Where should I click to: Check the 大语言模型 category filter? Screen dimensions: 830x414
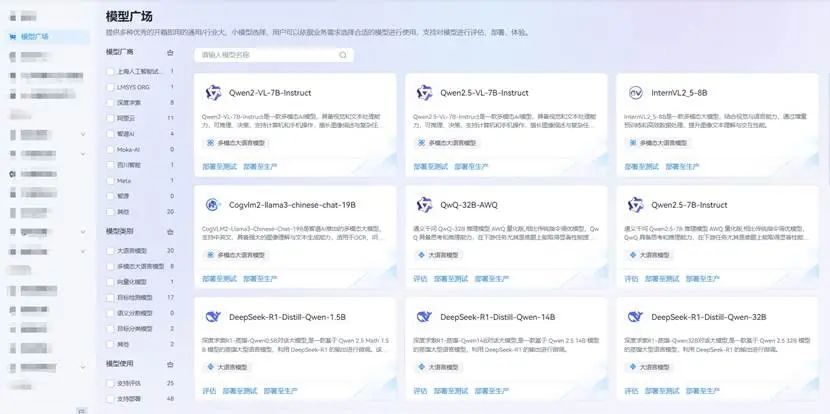click(110, 250)
